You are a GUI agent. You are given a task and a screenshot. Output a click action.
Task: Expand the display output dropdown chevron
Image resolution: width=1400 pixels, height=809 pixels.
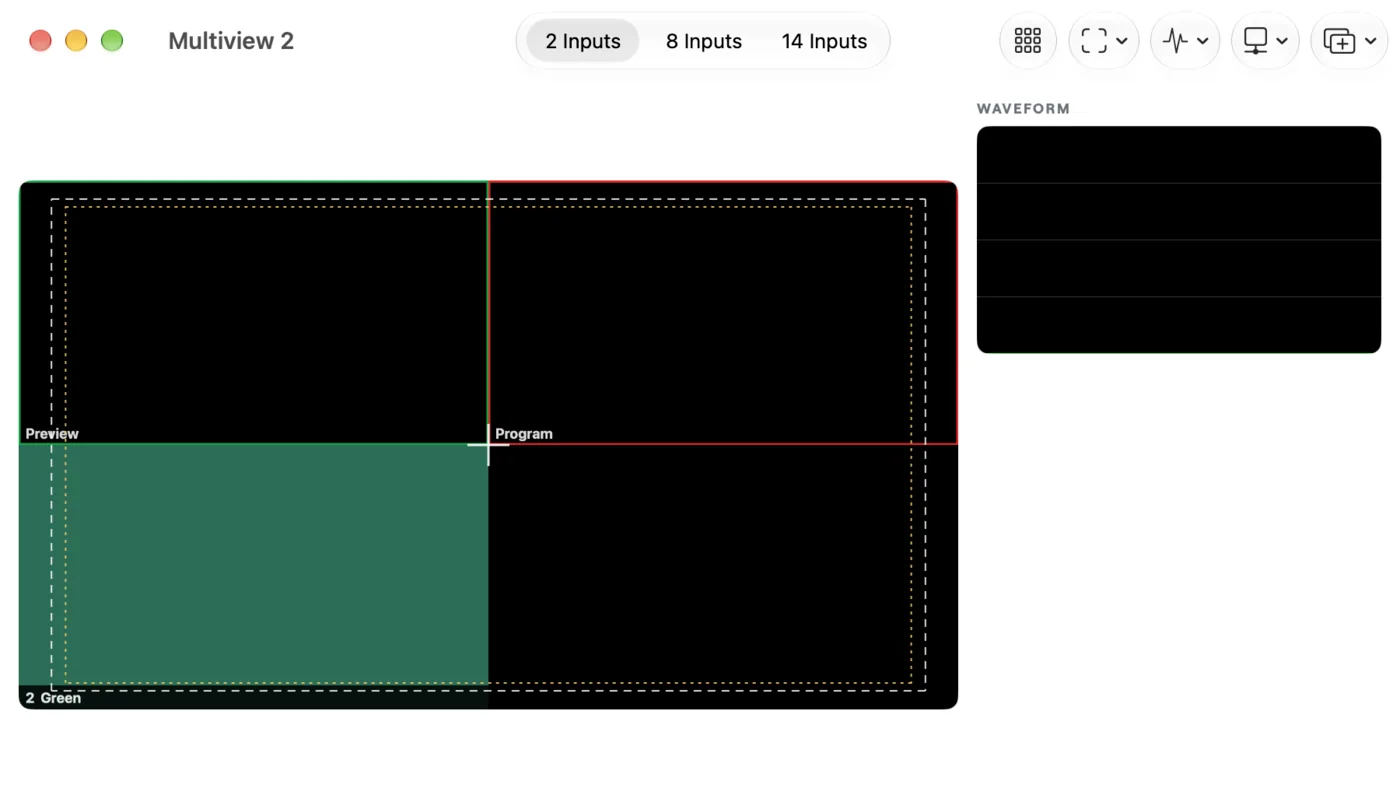(1282, 41)
